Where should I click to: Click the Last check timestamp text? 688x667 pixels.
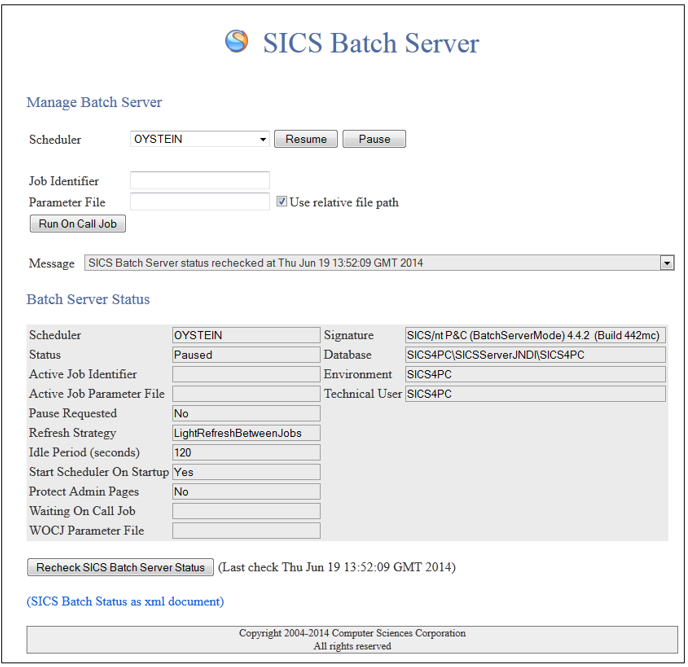[x=337, y=567]
